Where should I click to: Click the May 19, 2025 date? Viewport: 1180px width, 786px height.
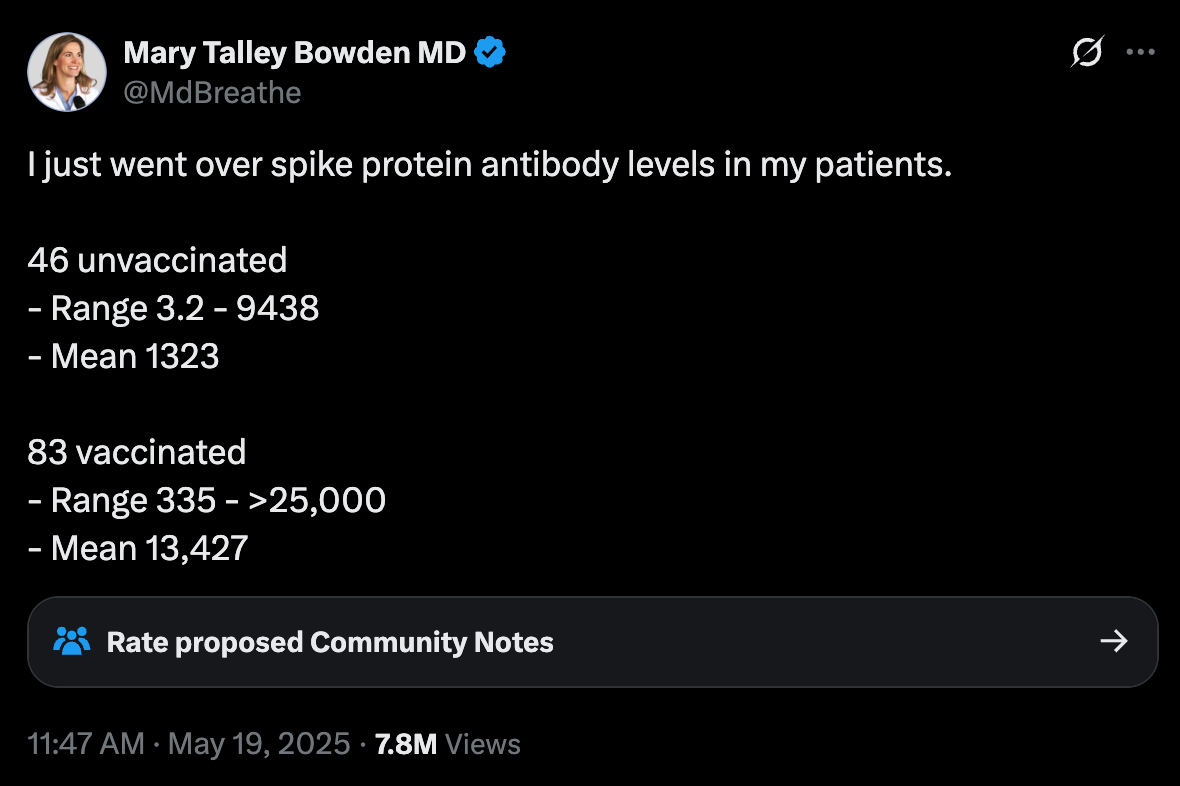259,744
